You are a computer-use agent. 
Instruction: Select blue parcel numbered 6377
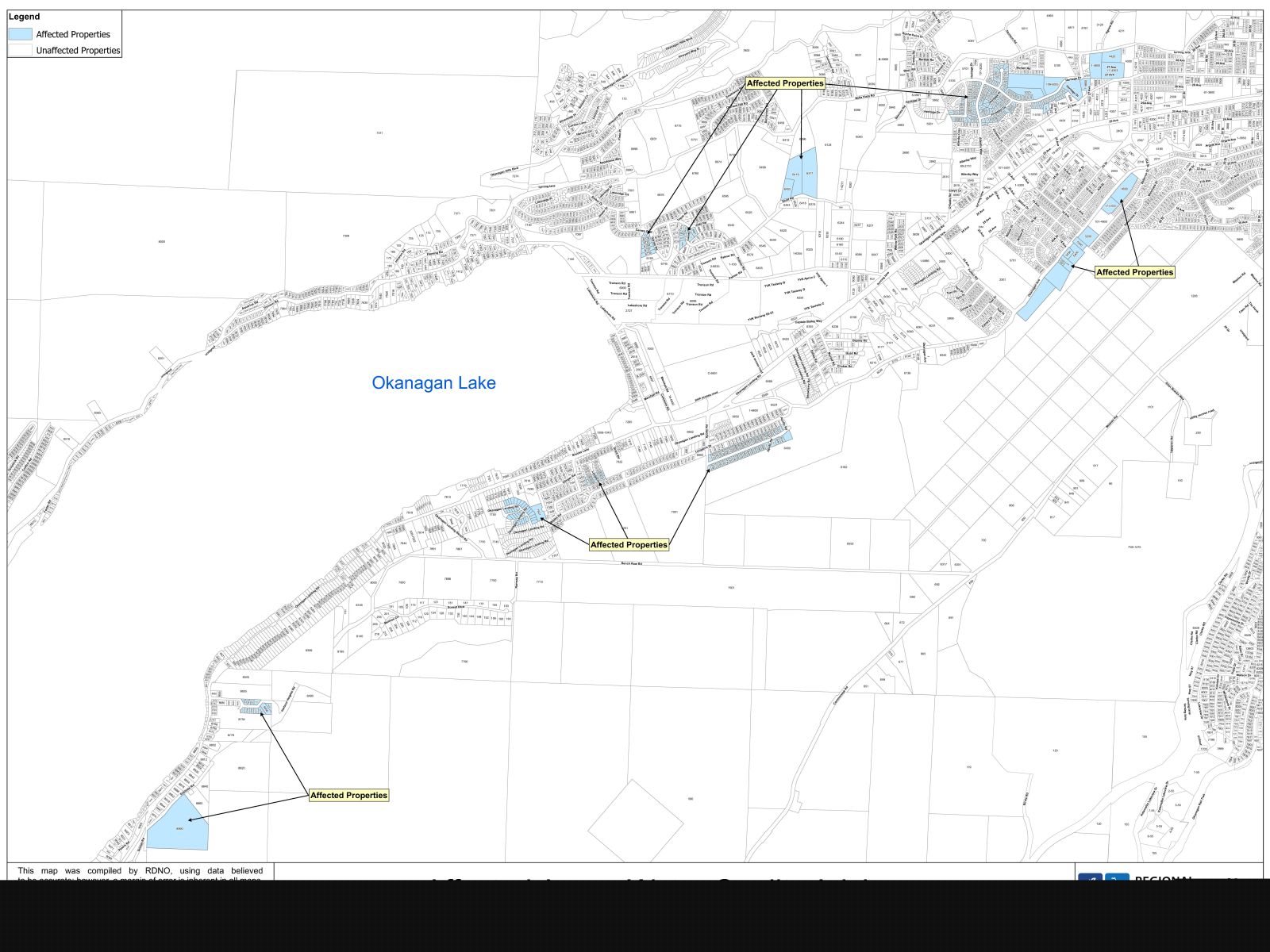[810, 175]
